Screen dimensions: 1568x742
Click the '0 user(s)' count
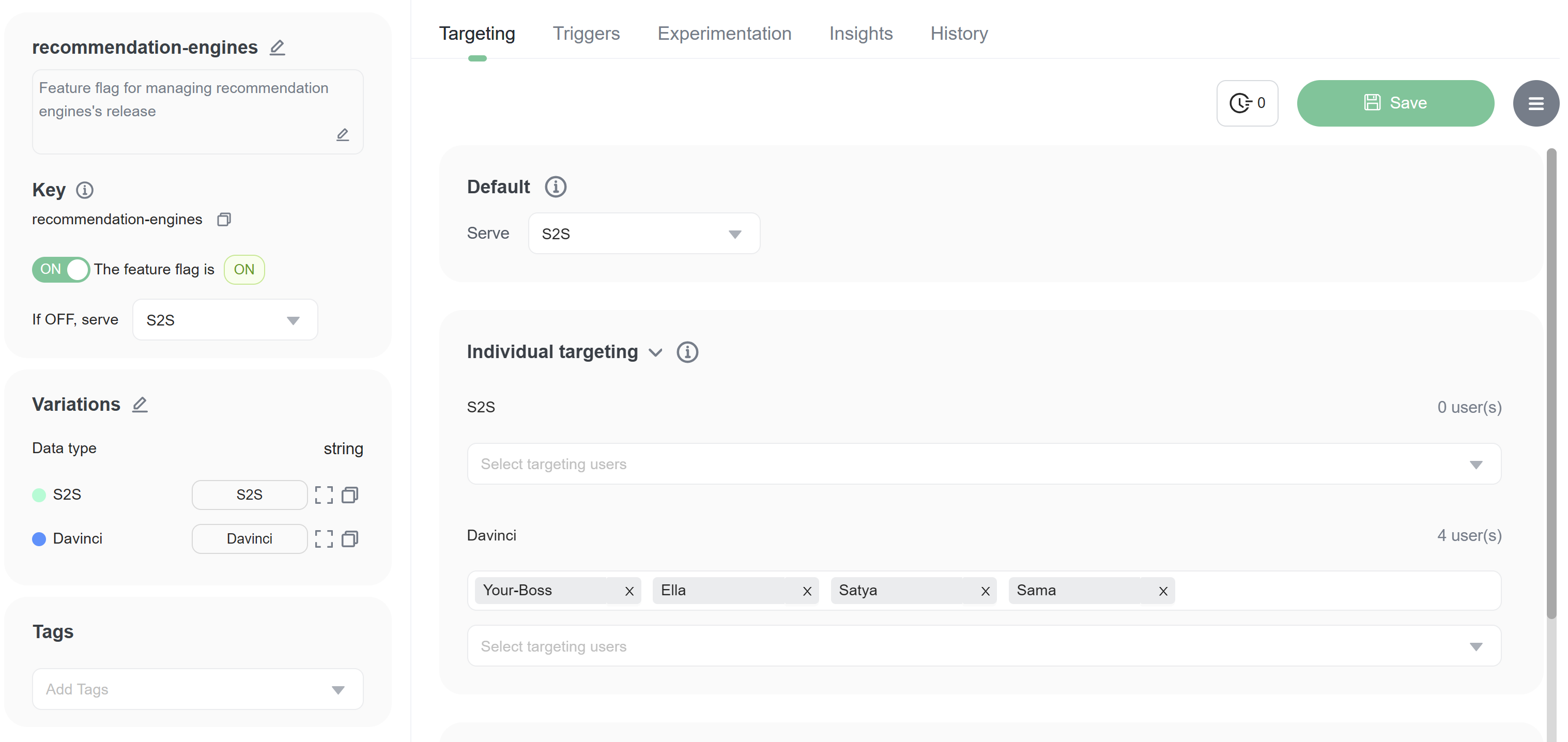(1469, 407)
